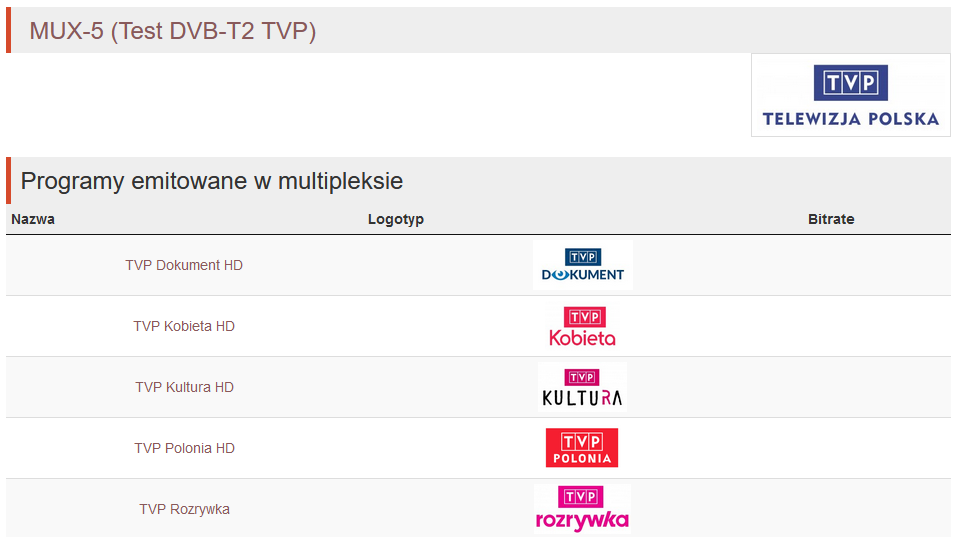The image size is (960, 537).
Task: Visit the TVP Polonia HD link
Action: pyautogui.click(x=184, y=448)
